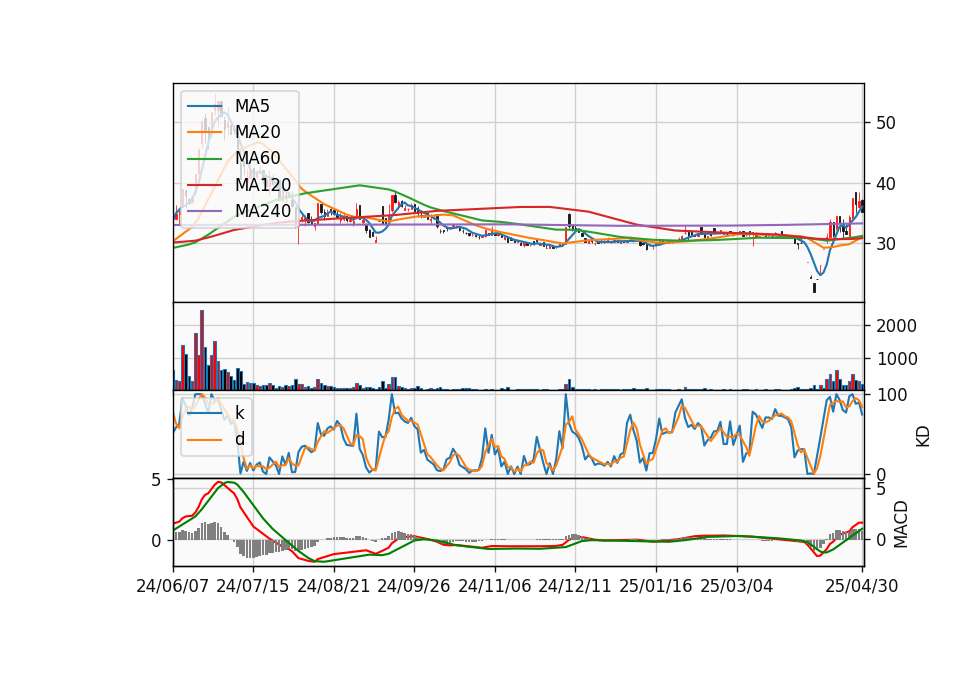Click the 25/01/16 date axis label

pos(656,587)
